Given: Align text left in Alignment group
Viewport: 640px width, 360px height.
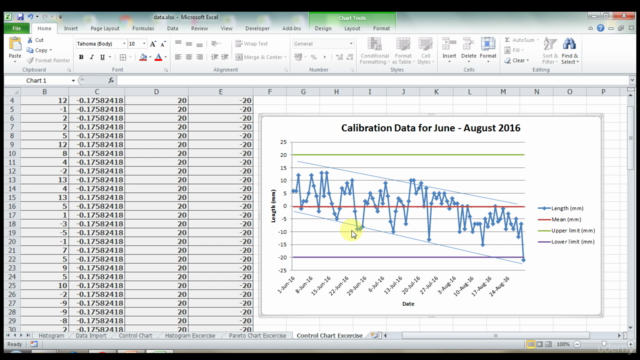Looking at the screenshot, I should [x=178, y=57].
